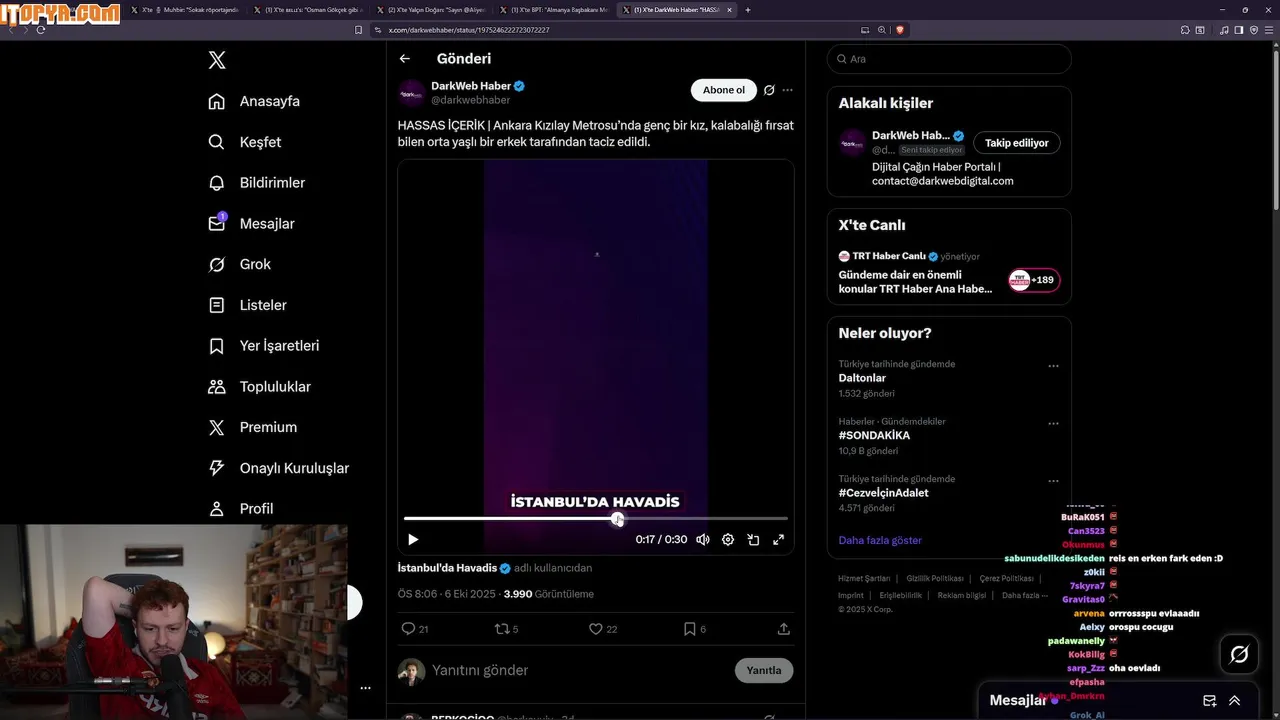Viewport: 1280px width, 720px height.
Task: Click the Grok icon beside Abone ol
Action: pos(769,90)
